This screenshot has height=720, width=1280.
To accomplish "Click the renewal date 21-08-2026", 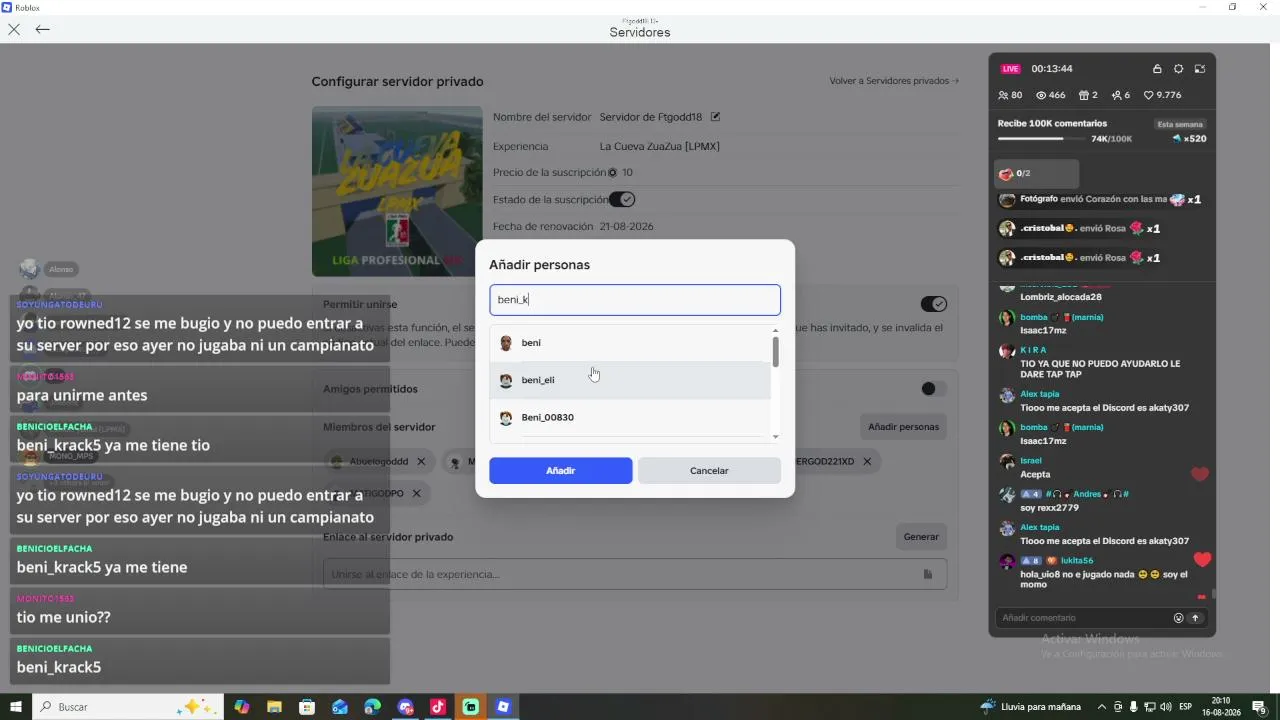I will pyautogui.click(x=627, y=227).
